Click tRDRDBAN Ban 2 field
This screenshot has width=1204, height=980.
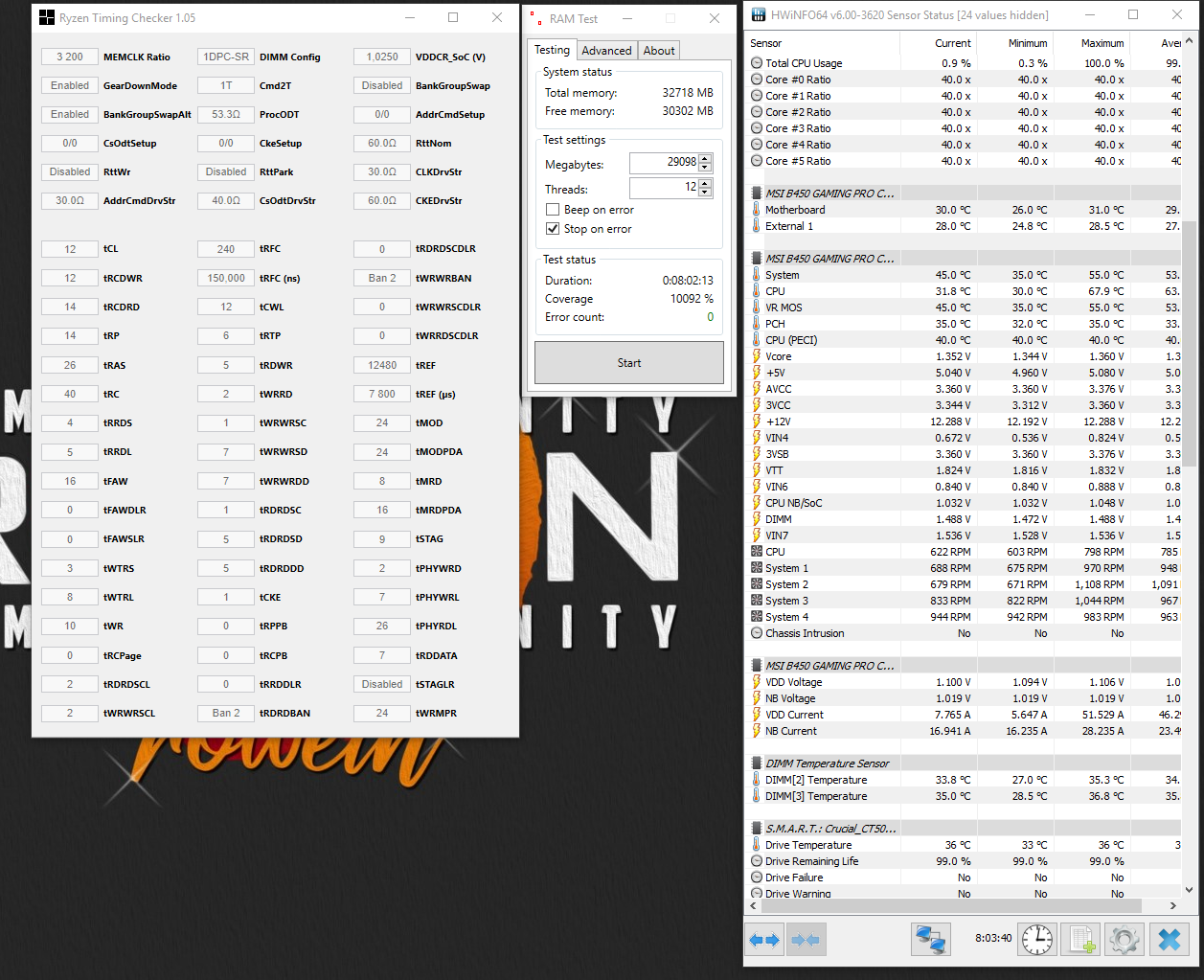click(x=226, y=713)
